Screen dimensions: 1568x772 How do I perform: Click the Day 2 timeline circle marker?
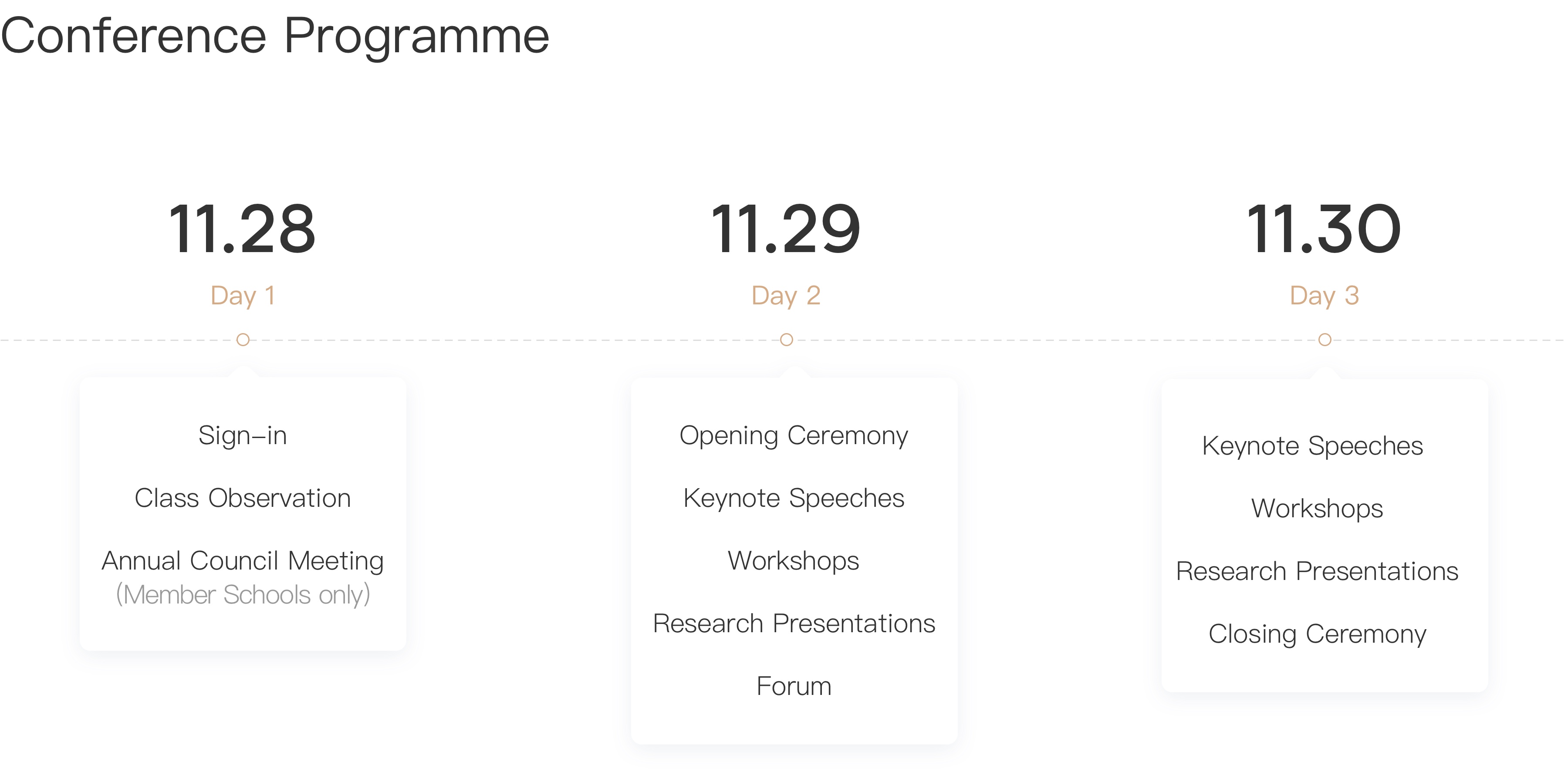click(x=787, y=340)
